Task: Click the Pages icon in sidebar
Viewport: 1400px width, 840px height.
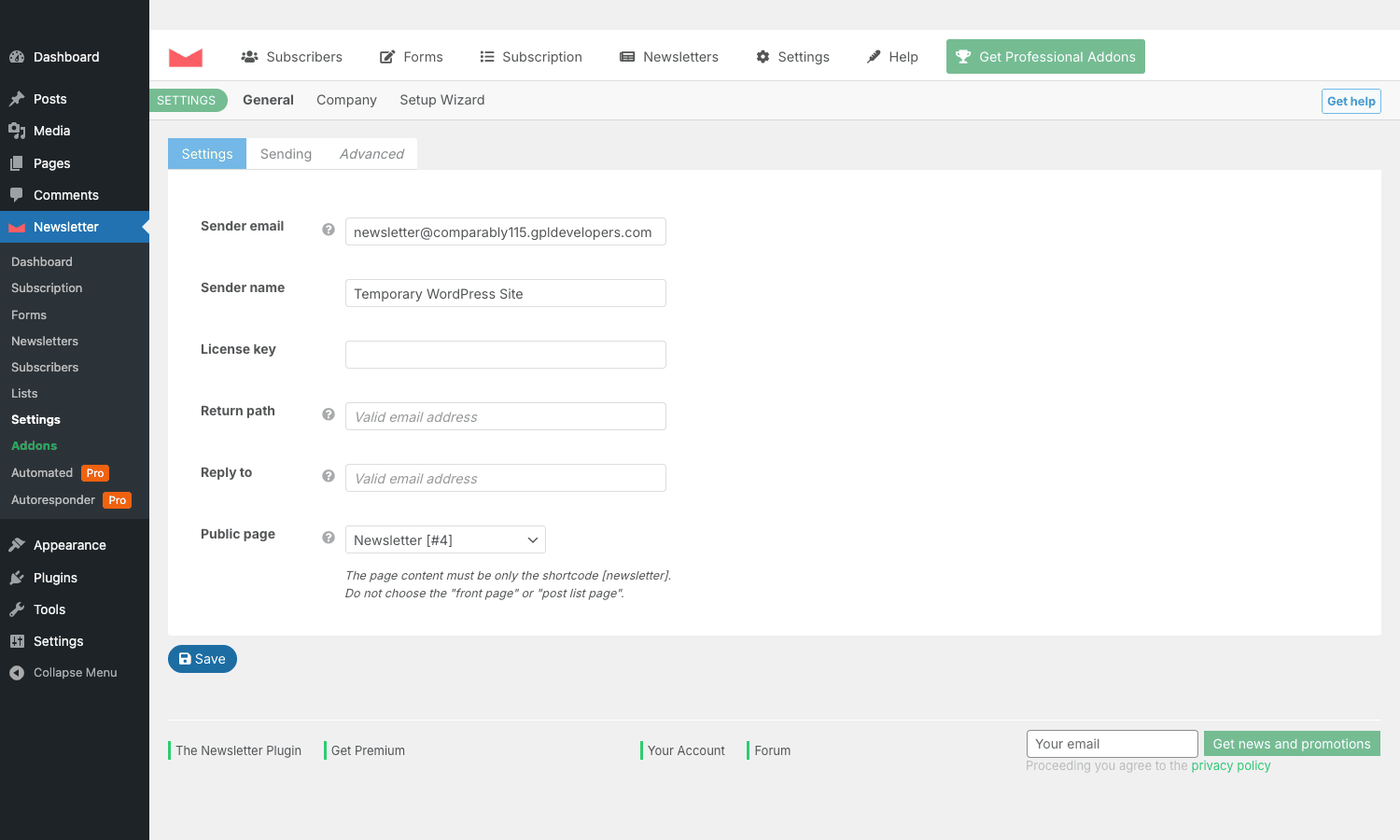Action: coord(17,163)
